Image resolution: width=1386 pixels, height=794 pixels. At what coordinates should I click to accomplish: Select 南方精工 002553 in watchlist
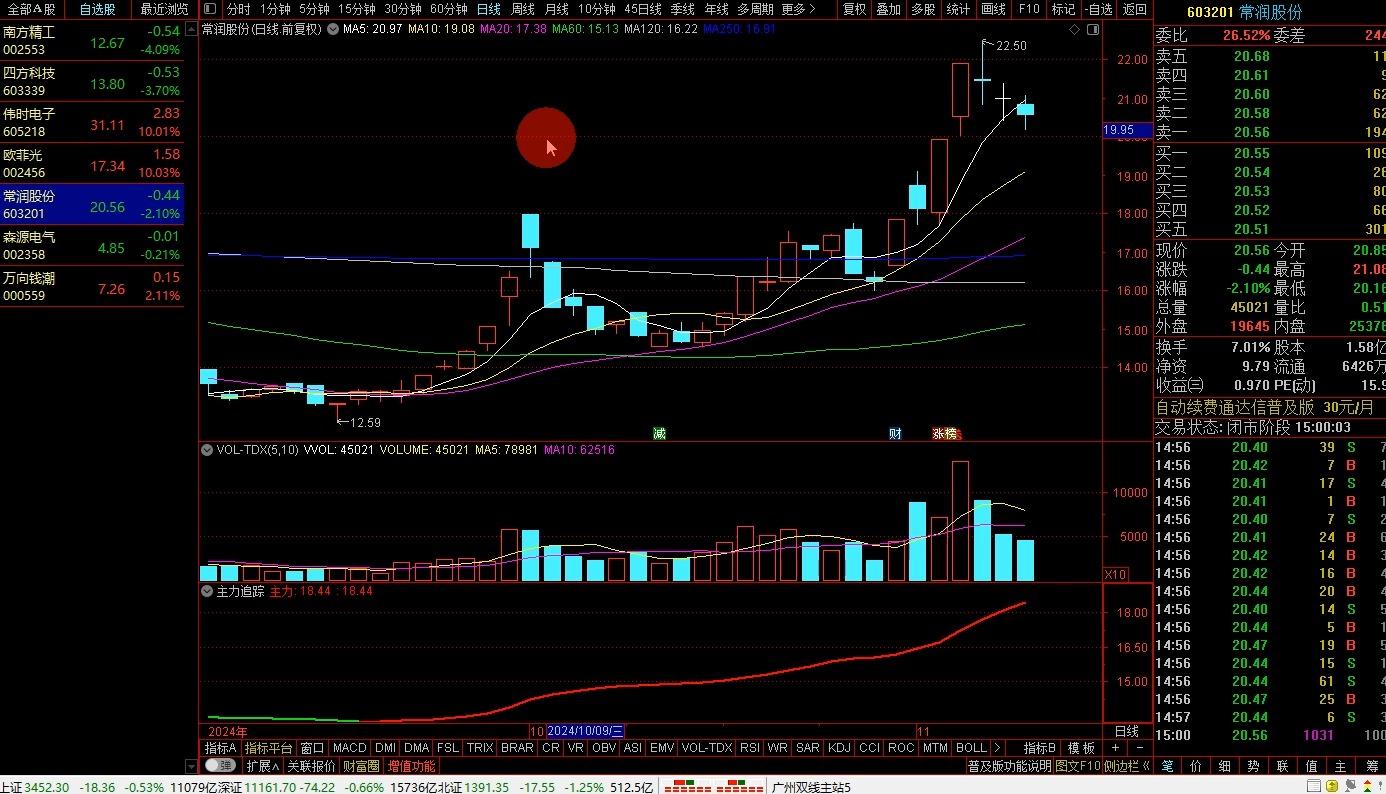[92, 40]
